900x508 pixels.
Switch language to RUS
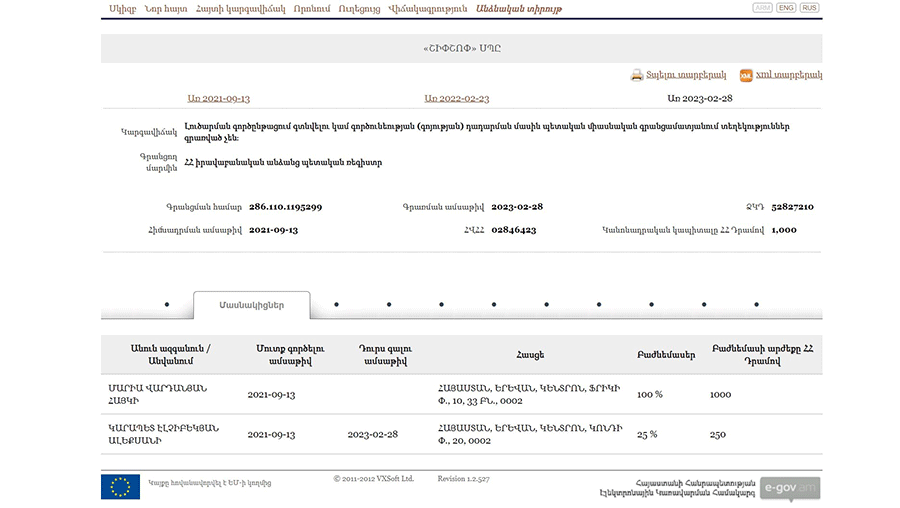click(x=809, y=8)
